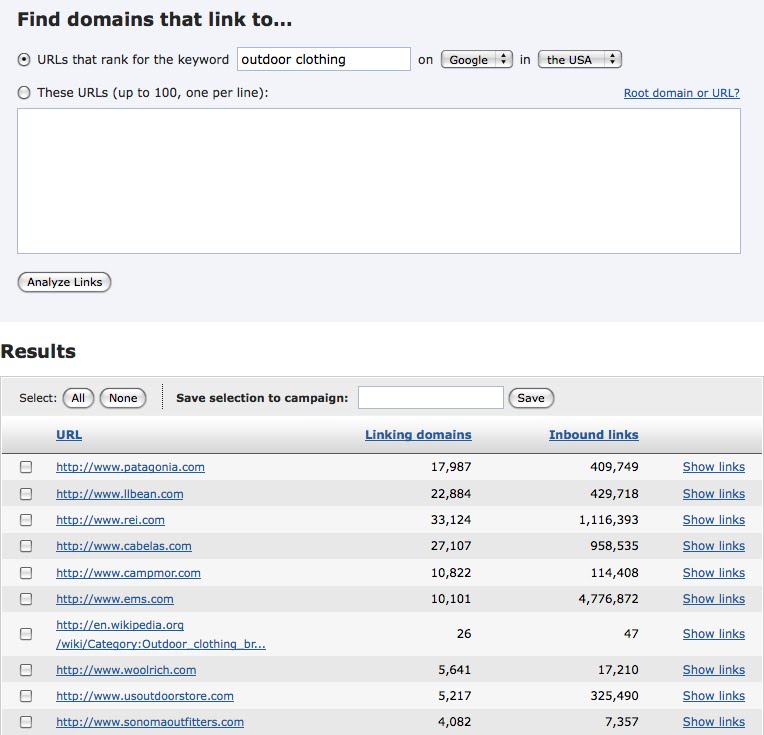764x735 pixels.
Task: Click inbound links value 1,116,393
Action: tap(609, 520)
